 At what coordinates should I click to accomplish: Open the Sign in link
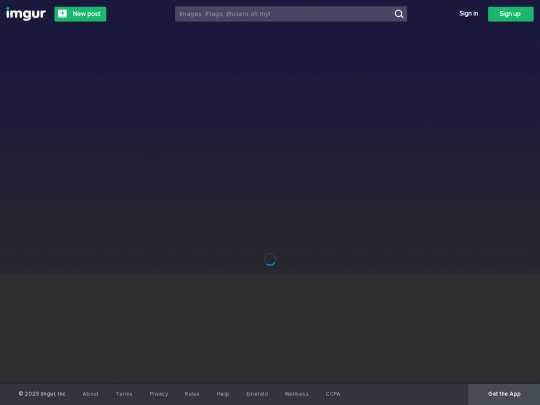click(469, 14)
